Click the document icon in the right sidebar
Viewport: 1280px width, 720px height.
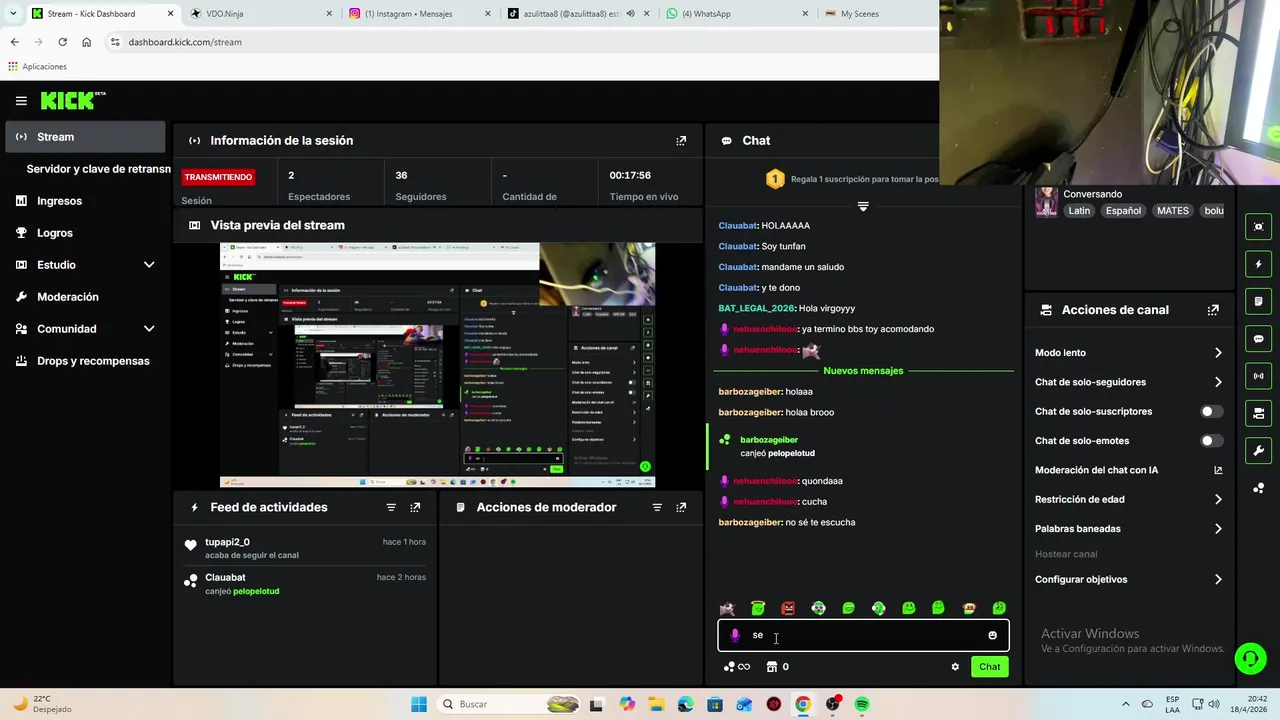[x=1258, y=301]
